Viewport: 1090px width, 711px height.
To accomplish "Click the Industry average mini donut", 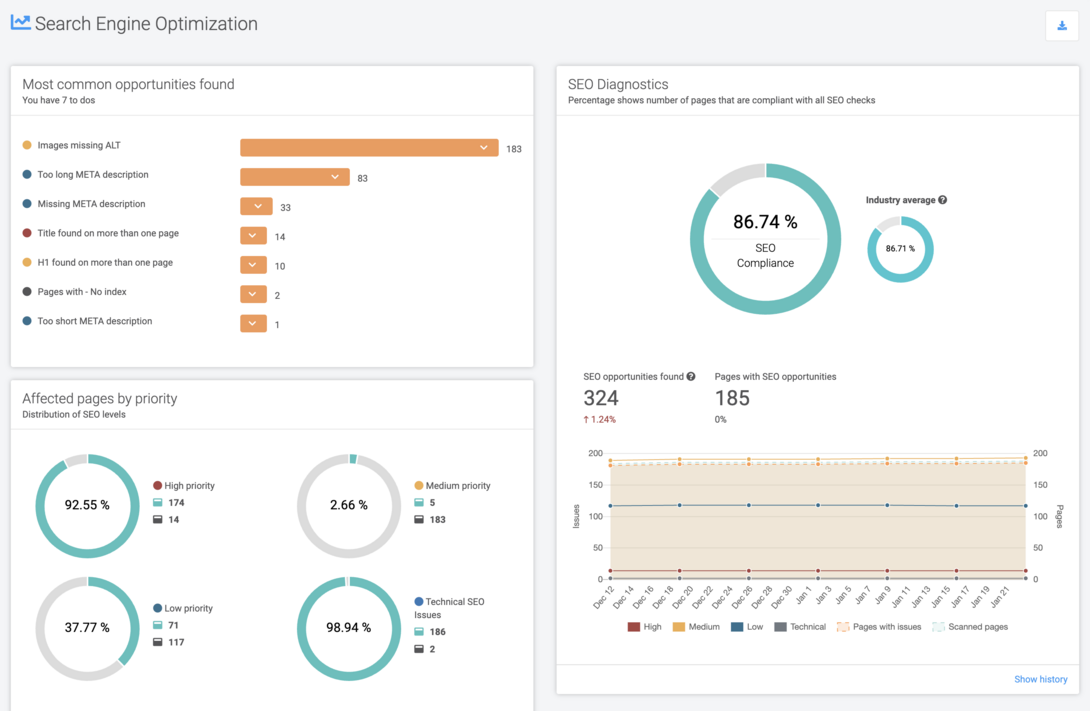I will [899, 248].
